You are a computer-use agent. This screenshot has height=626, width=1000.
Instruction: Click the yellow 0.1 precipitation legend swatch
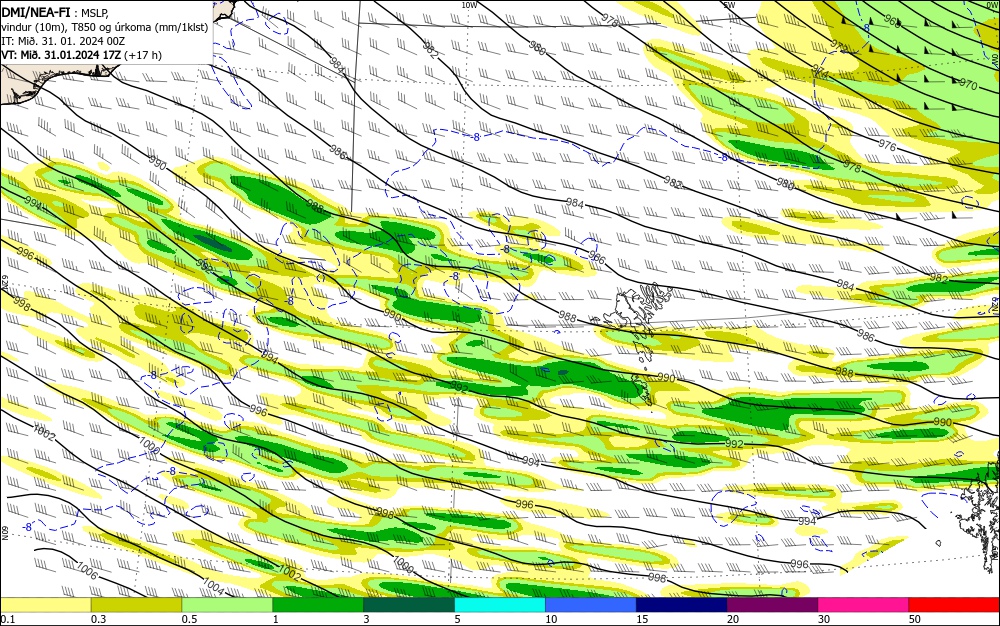point(45,605)
